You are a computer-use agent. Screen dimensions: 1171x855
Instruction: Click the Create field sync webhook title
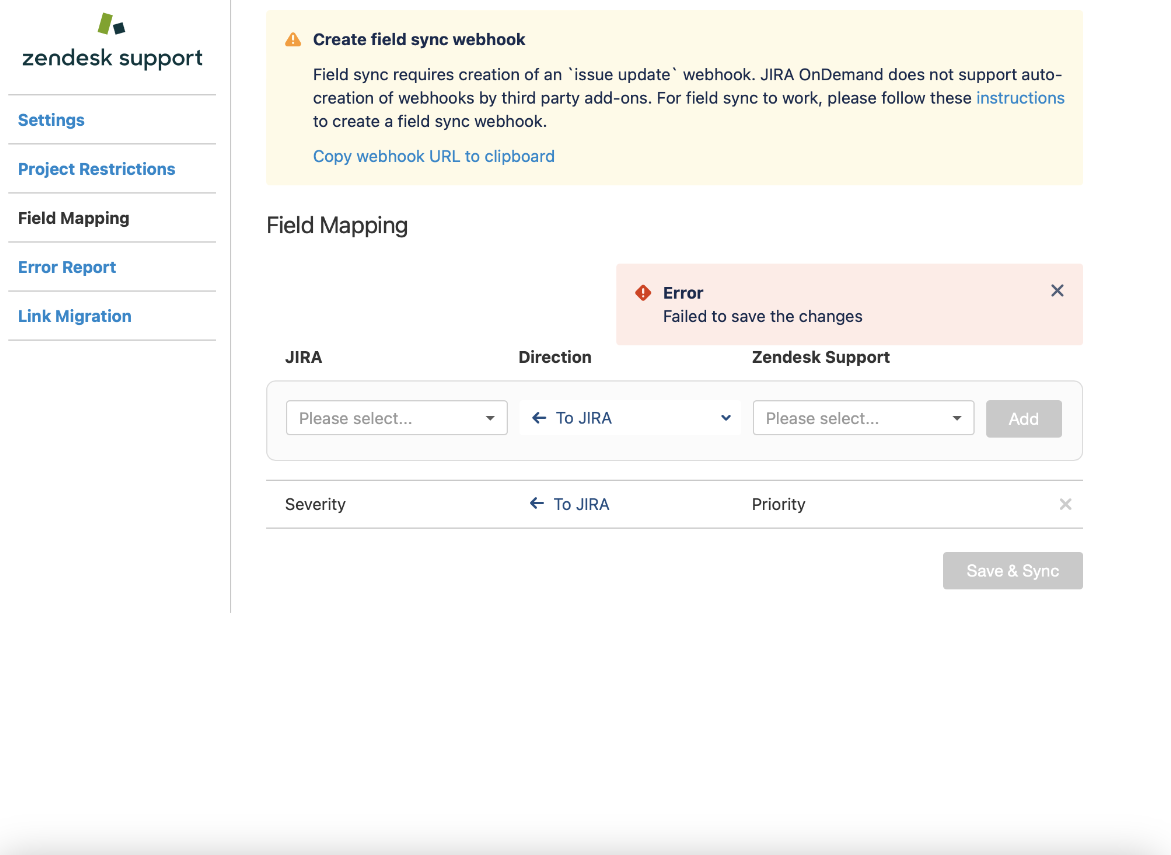(419, 40)
